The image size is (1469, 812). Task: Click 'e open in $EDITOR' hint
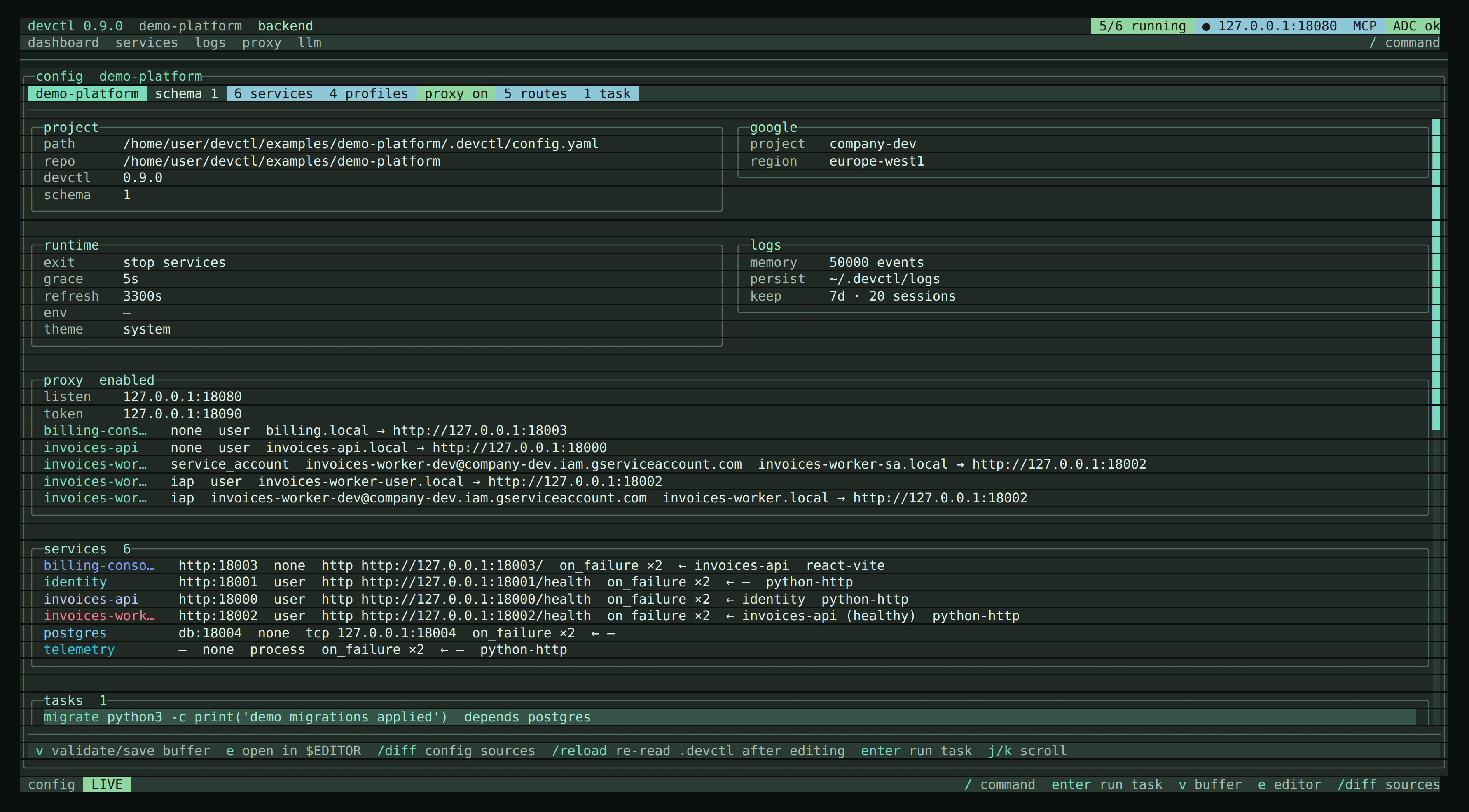point(294,751)
